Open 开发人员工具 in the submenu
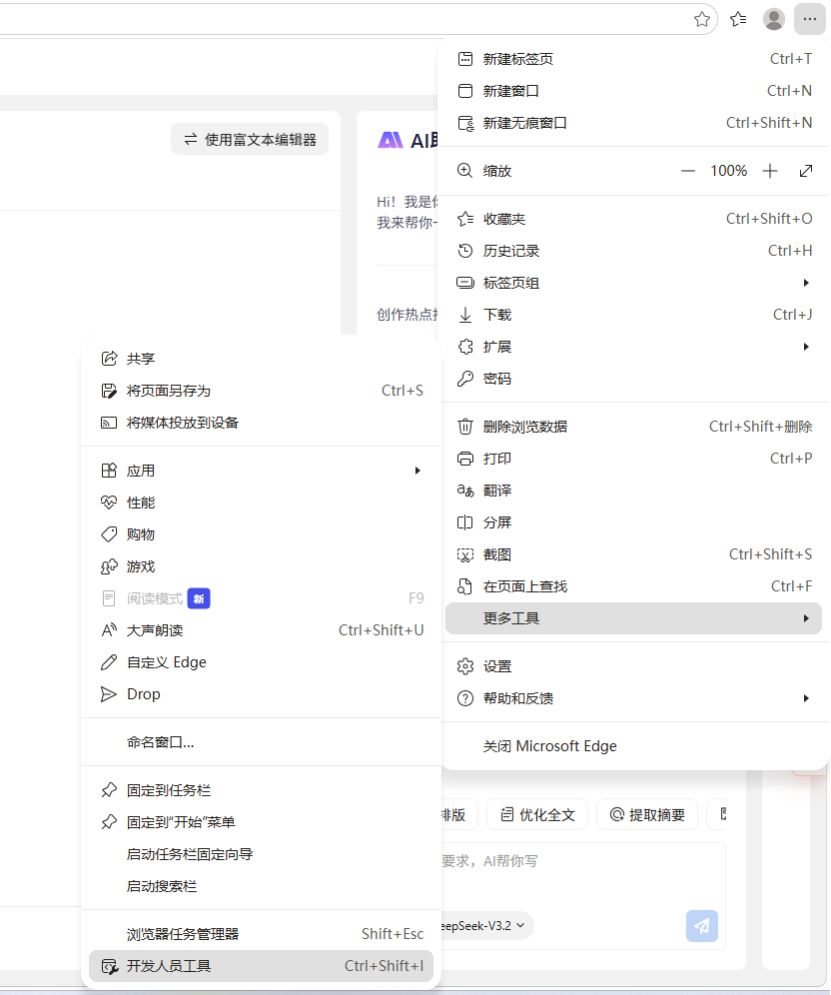This screenshot has width=831, height=995. pos(261,966)
